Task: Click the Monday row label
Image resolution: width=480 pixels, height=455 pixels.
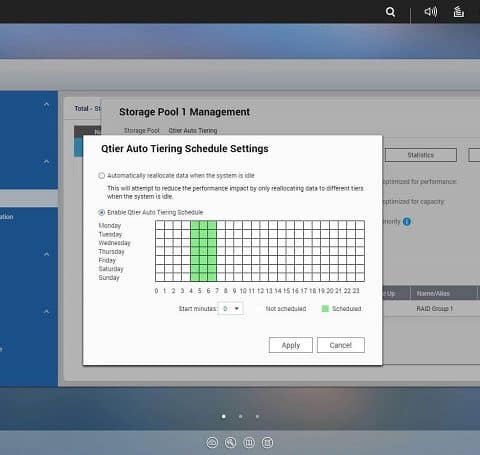Action: (x=110, y=226)
